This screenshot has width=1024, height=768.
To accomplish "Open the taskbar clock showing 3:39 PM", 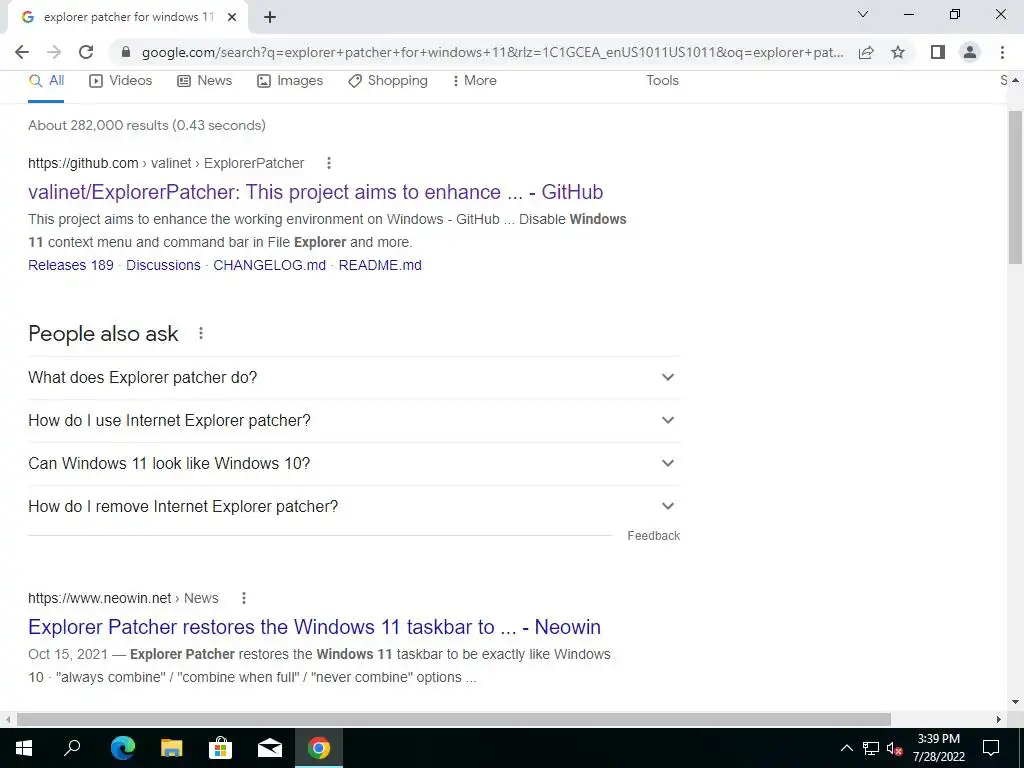I will (x=938, y=748).
